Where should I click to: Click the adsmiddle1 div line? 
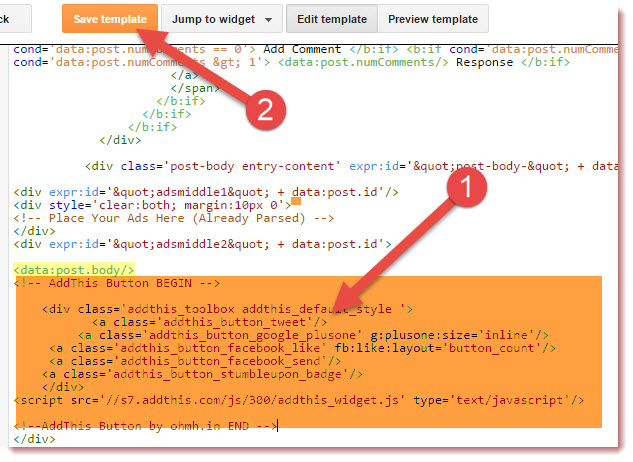point(206,192)
